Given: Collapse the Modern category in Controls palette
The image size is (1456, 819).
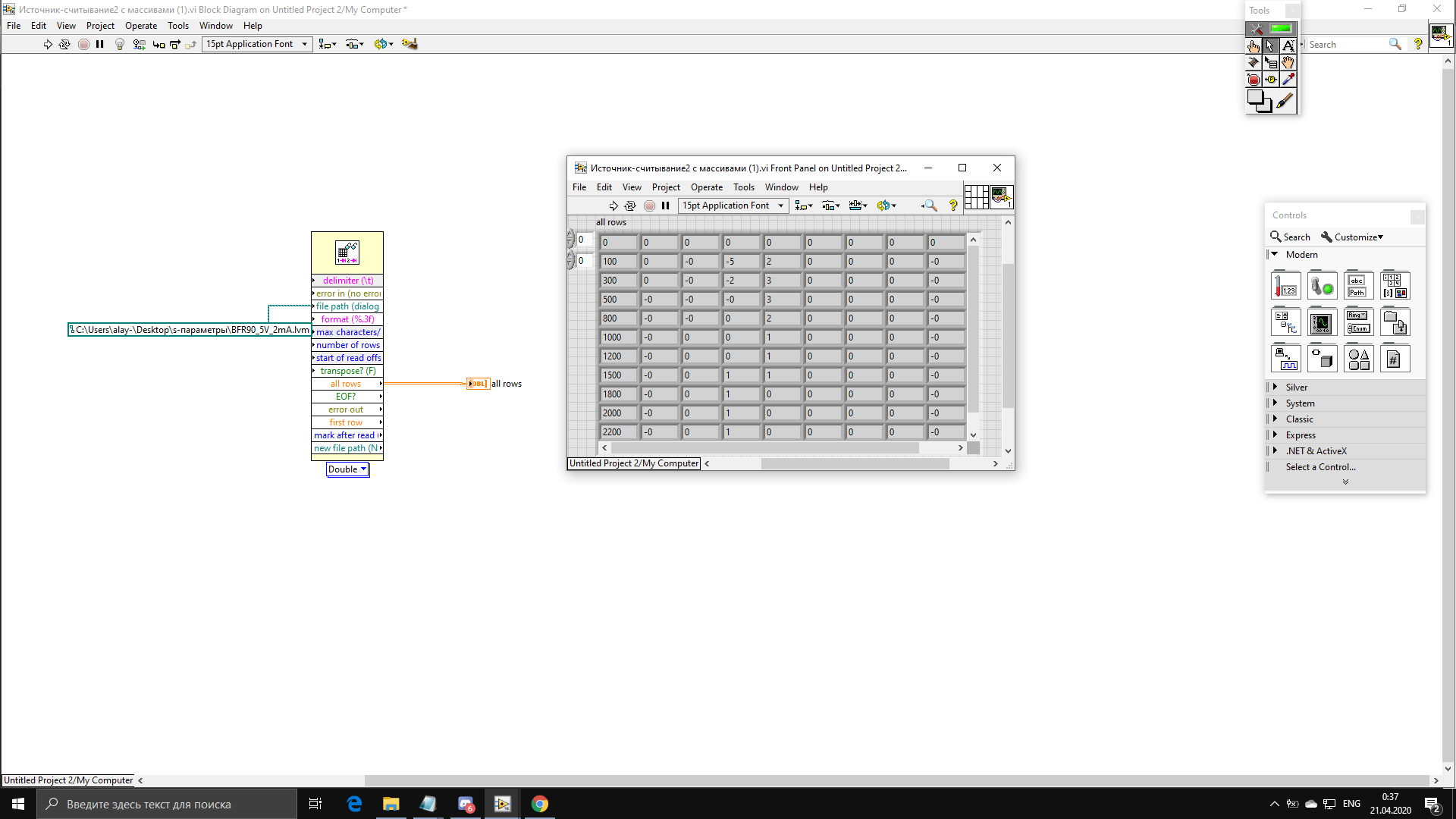Looking at the screenshot, I should click(x=1275, y=255).
